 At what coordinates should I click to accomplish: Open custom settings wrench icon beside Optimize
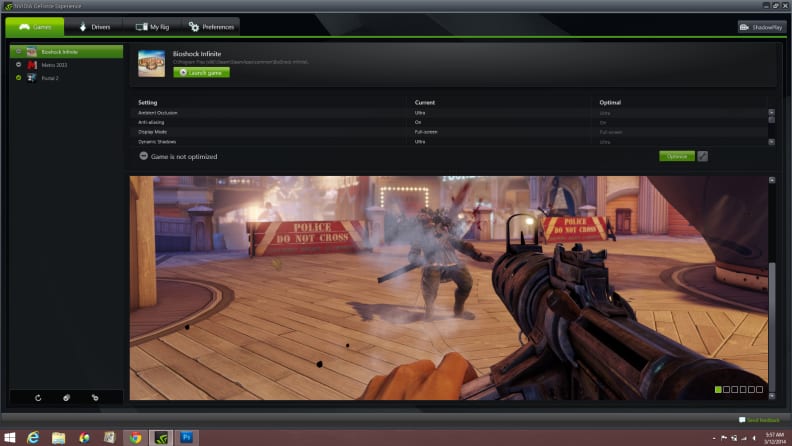[x=703, y=156]
